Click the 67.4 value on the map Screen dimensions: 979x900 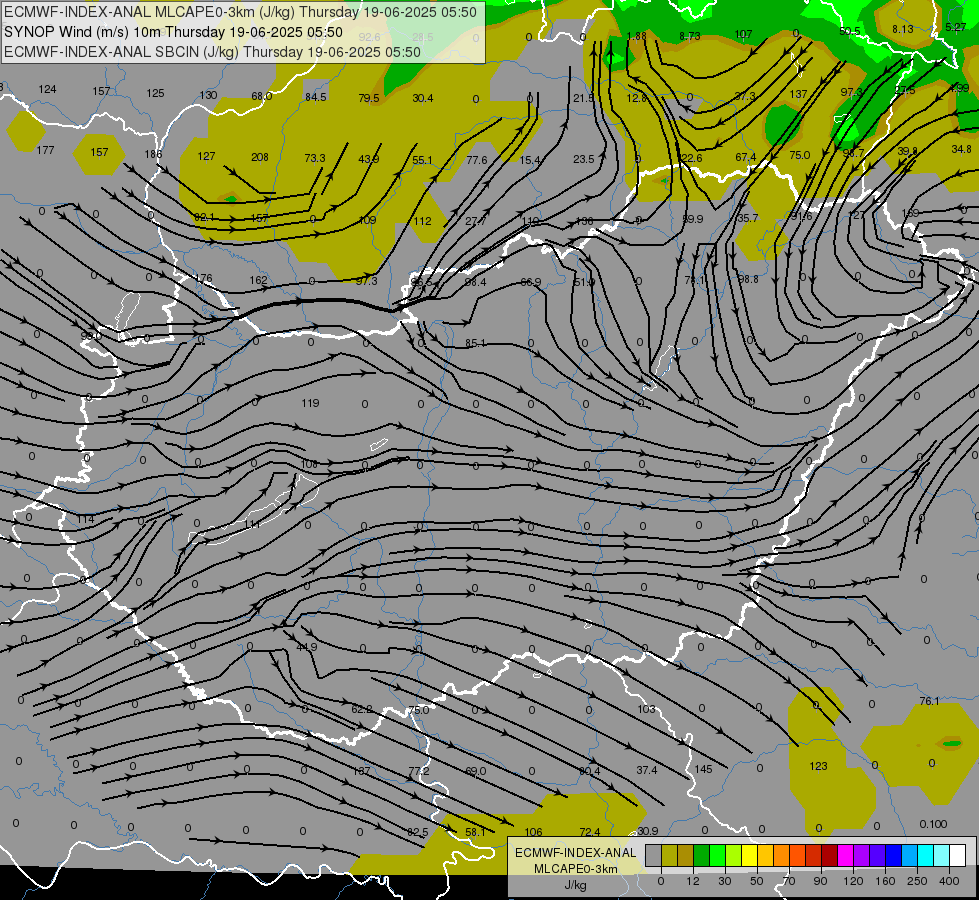[x=745, y=157]
